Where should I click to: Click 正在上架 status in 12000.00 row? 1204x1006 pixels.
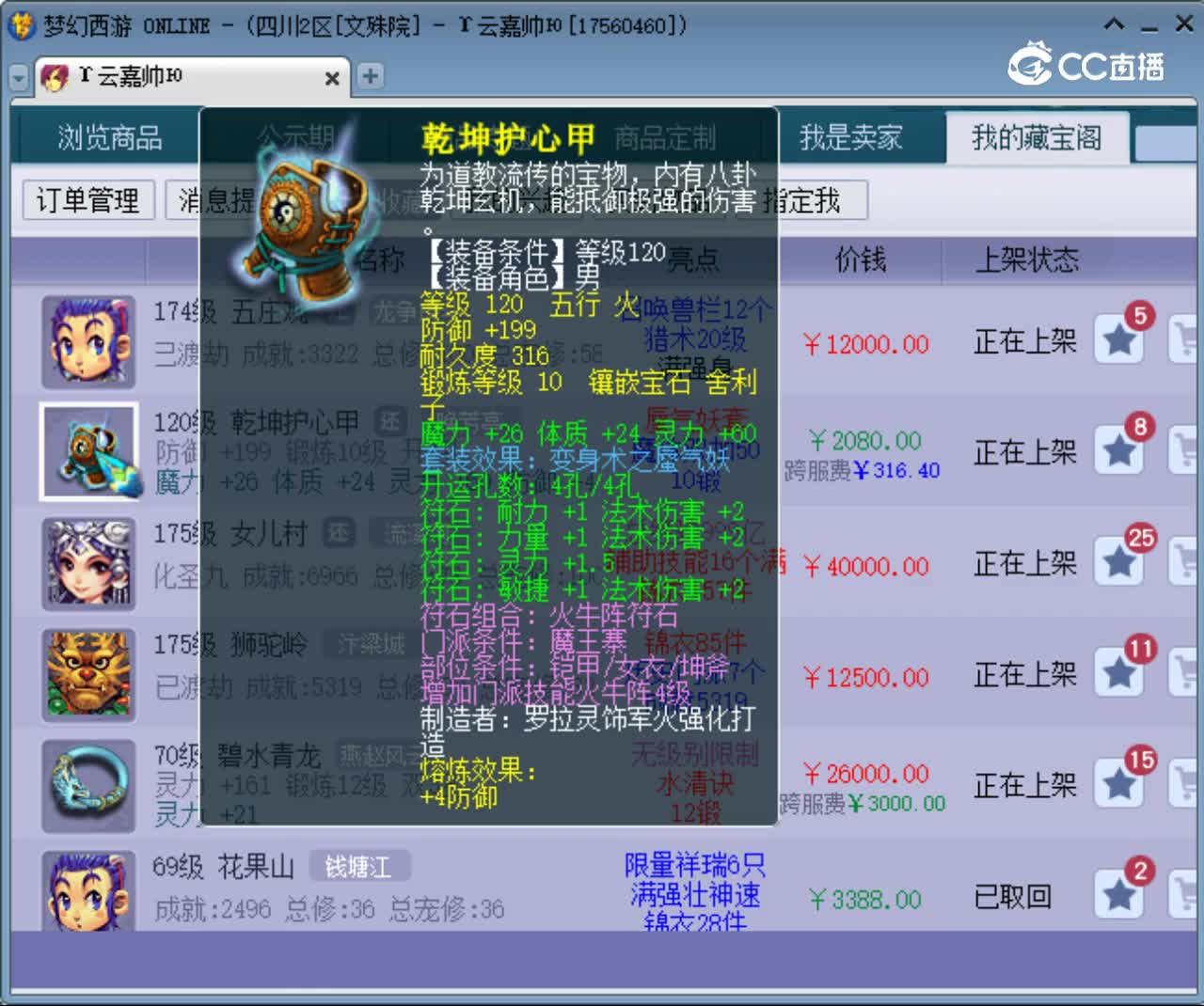tap(1025, 340)
